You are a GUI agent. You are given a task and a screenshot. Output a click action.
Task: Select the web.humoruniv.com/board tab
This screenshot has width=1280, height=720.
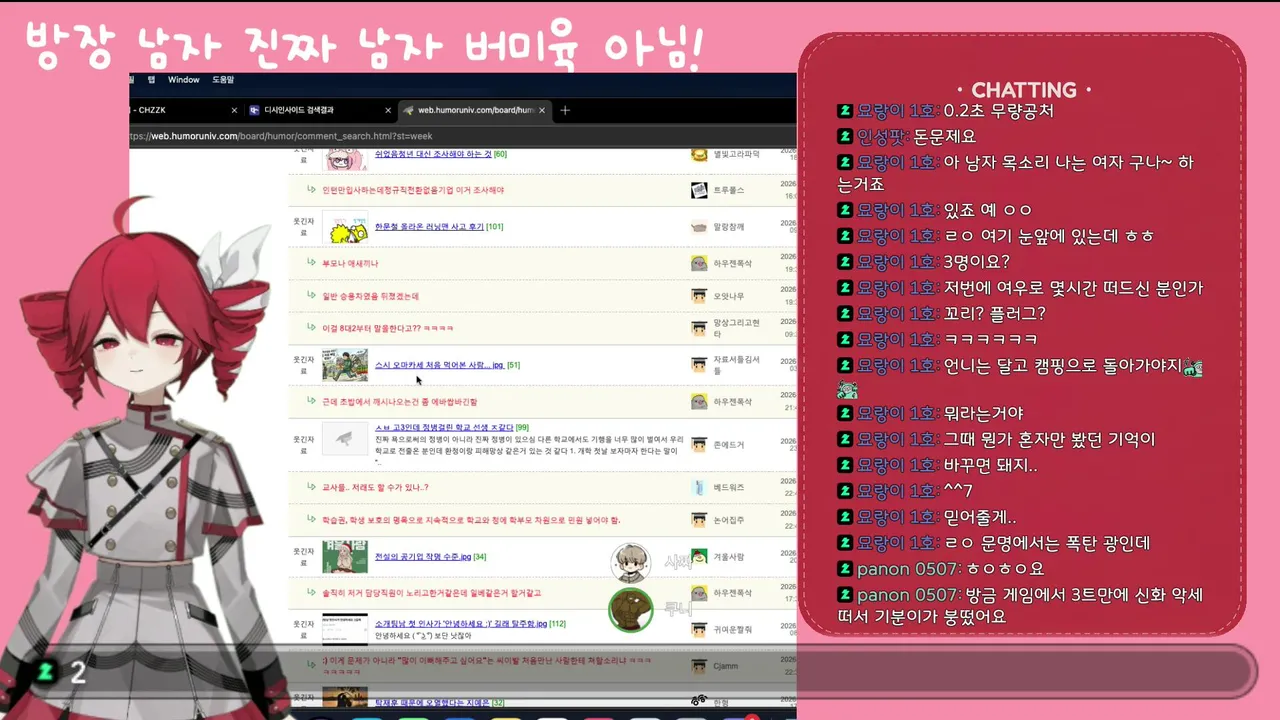click(476, 110)
